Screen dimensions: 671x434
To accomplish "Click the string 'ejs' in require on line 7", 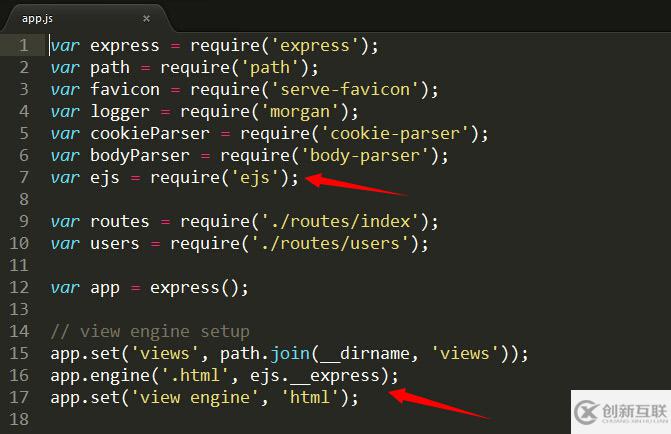I will click(255, 177).
